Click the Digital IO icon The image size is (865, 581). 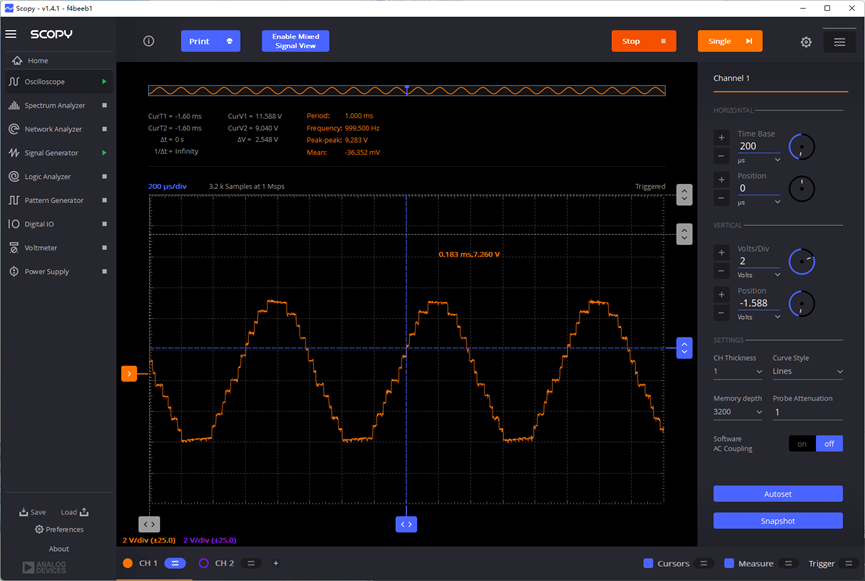[x=14, y=224]
